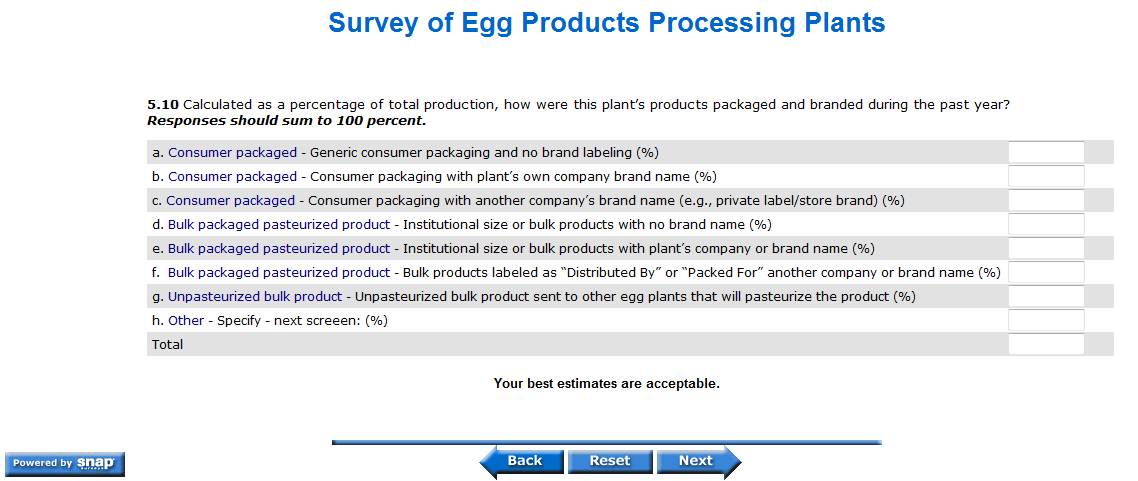This screenshot has width=1138, height=481.
Task: Focus bulk with plant's company brand field
Action: 1046,249
